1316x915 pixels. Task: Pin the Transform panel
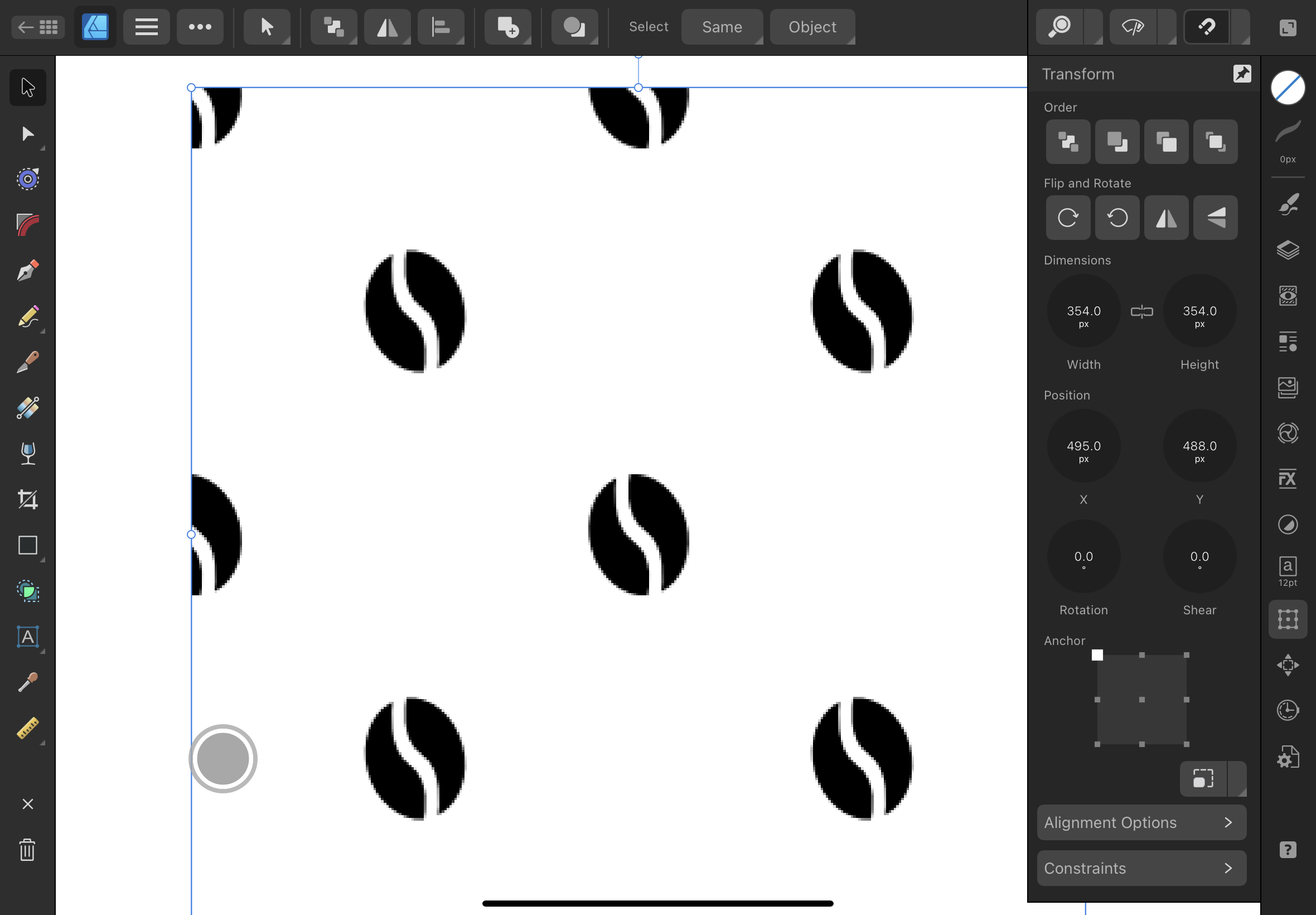[x=1242, y=74]
